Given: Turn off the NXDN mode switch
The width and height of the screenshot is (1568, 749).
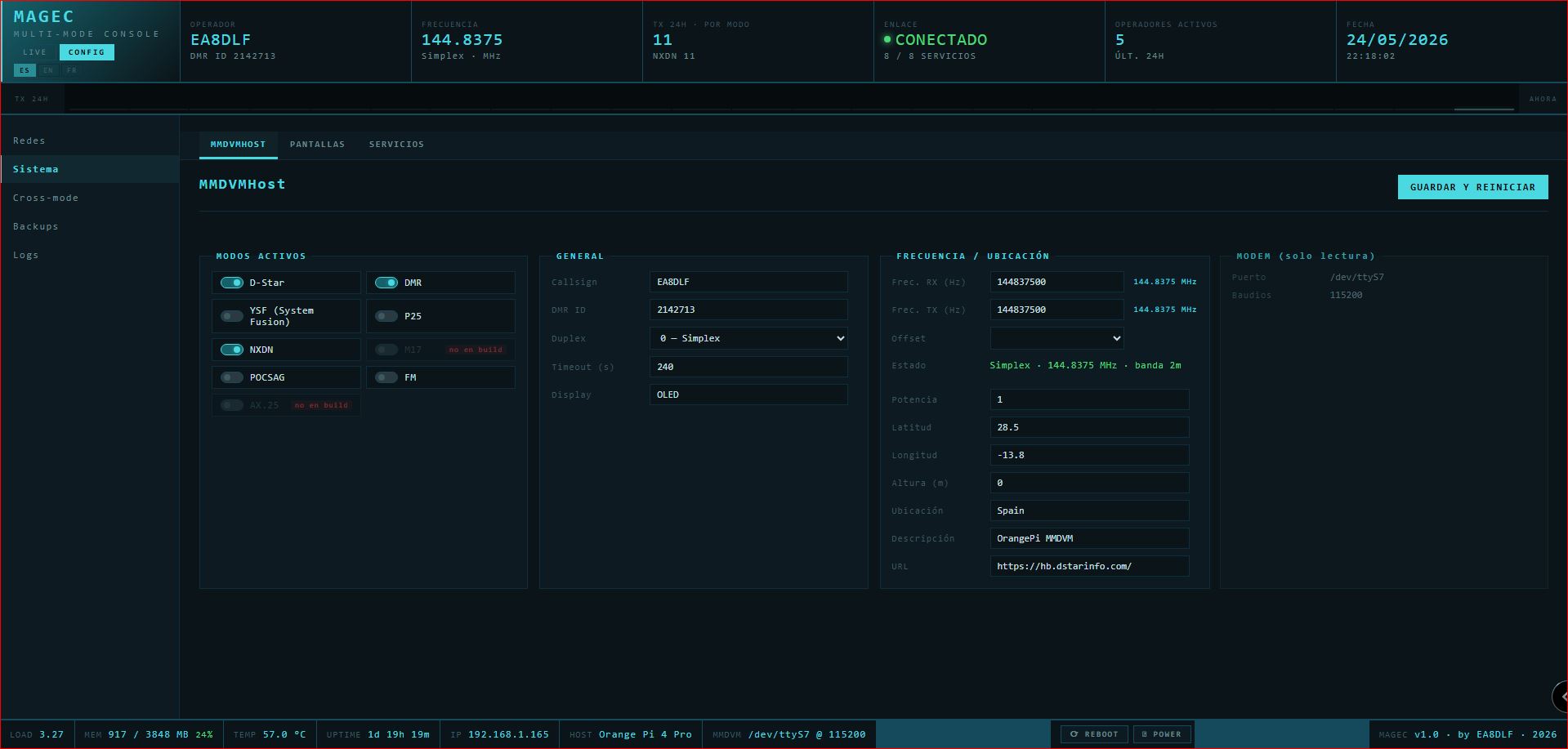Looking at the screenshot, I should (232, 350).
